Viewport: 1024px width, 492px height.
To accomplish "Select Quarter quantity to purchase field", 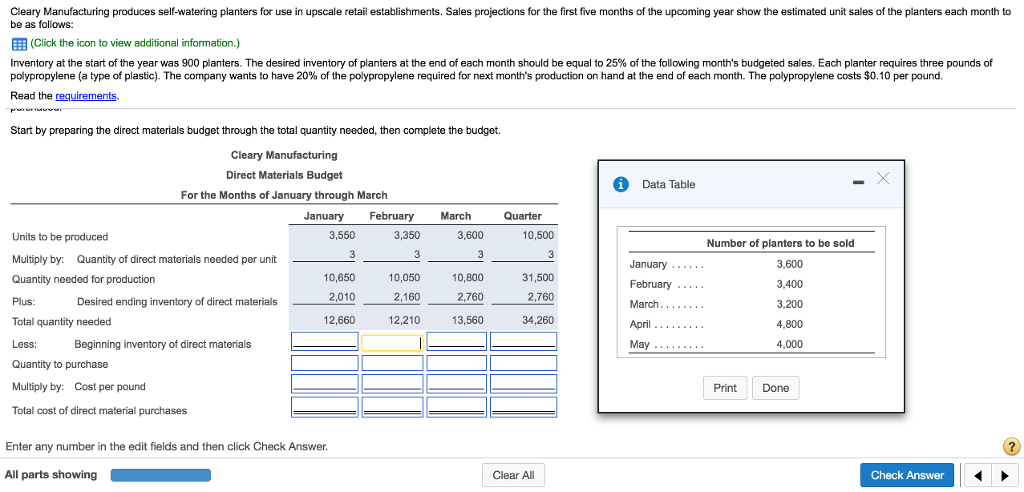I will [x=523, y=363].
